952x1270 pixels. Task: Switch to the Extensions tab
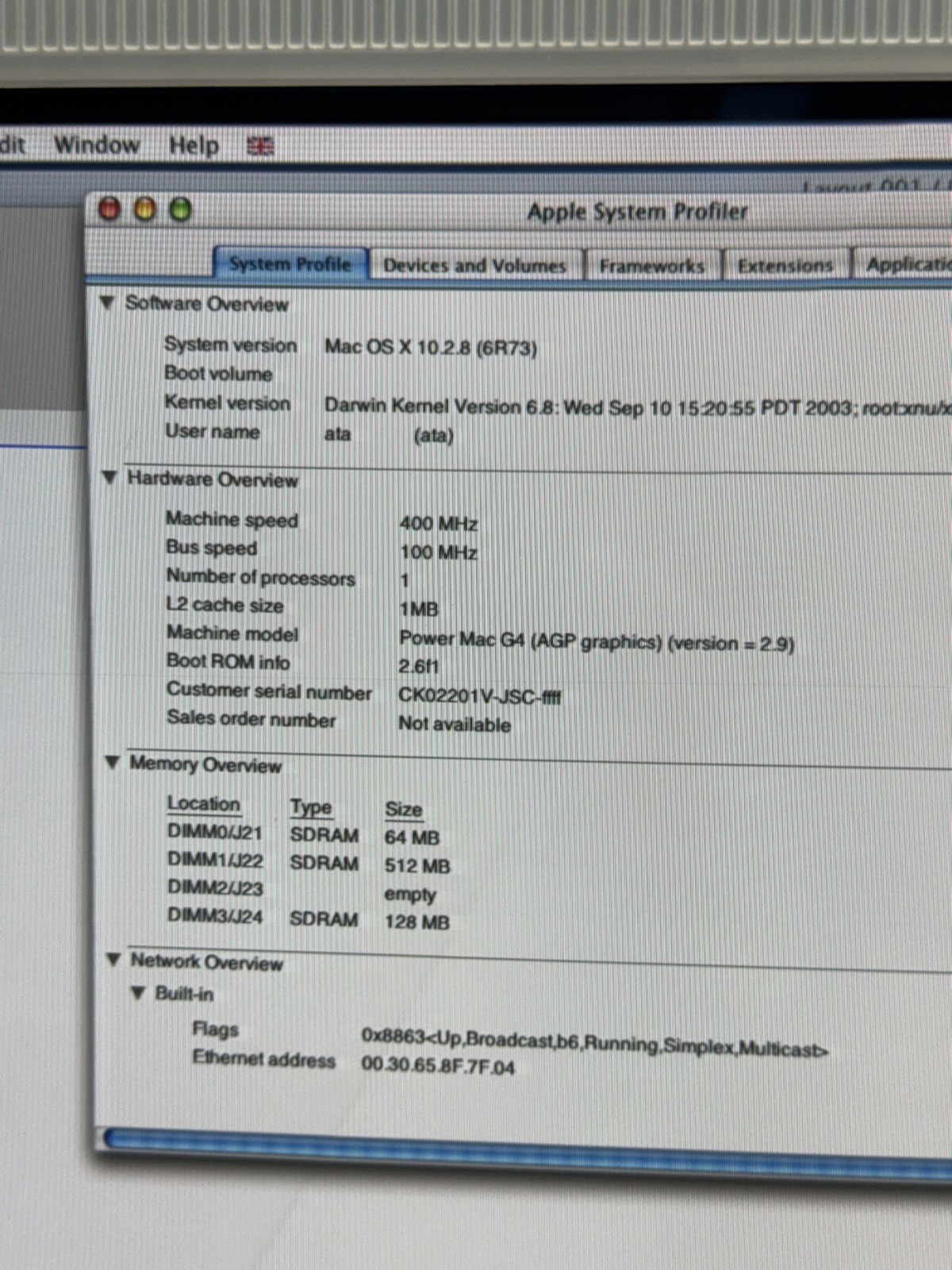785,266
